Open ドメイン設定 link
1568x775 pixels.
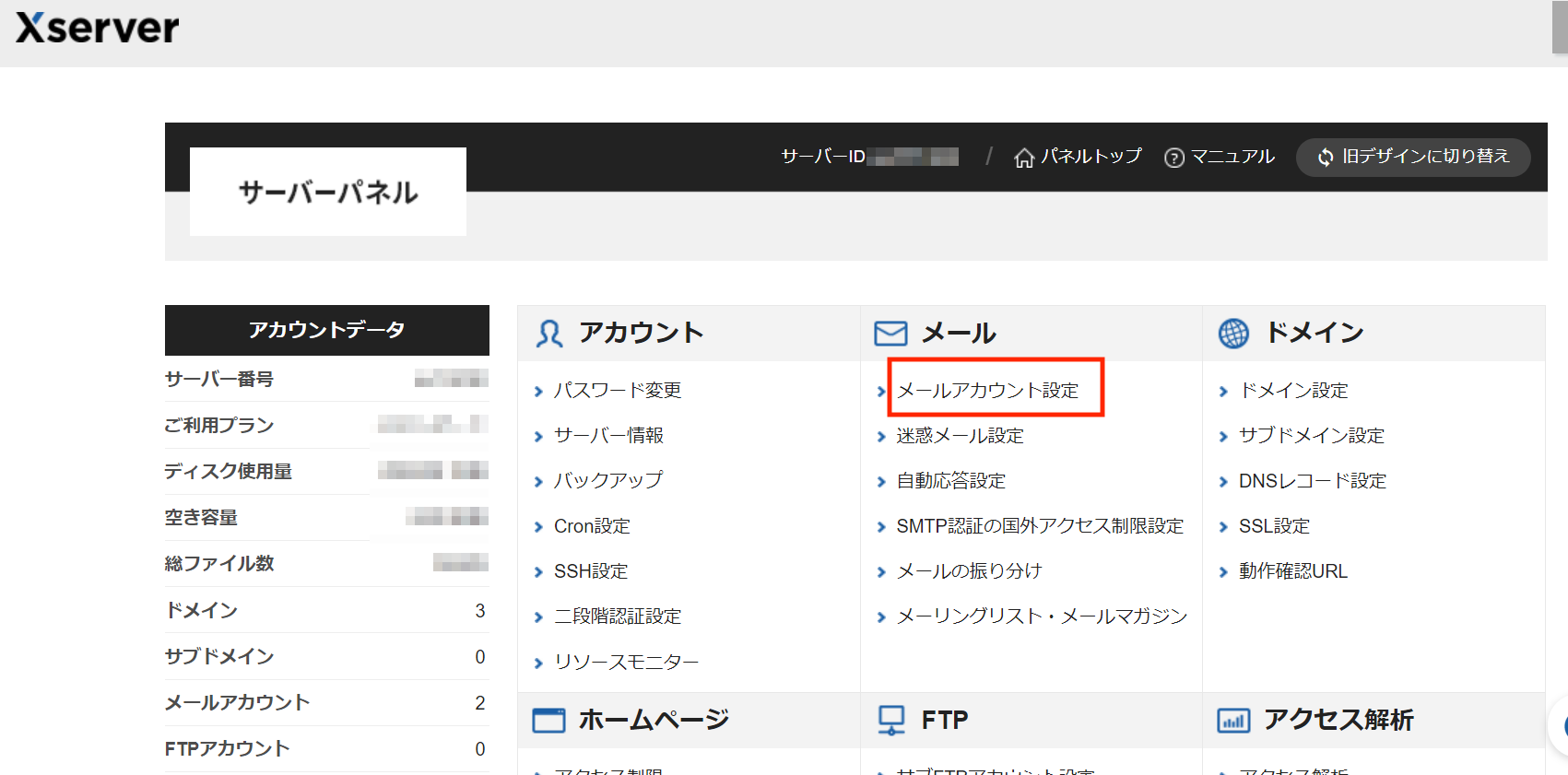1293,391
